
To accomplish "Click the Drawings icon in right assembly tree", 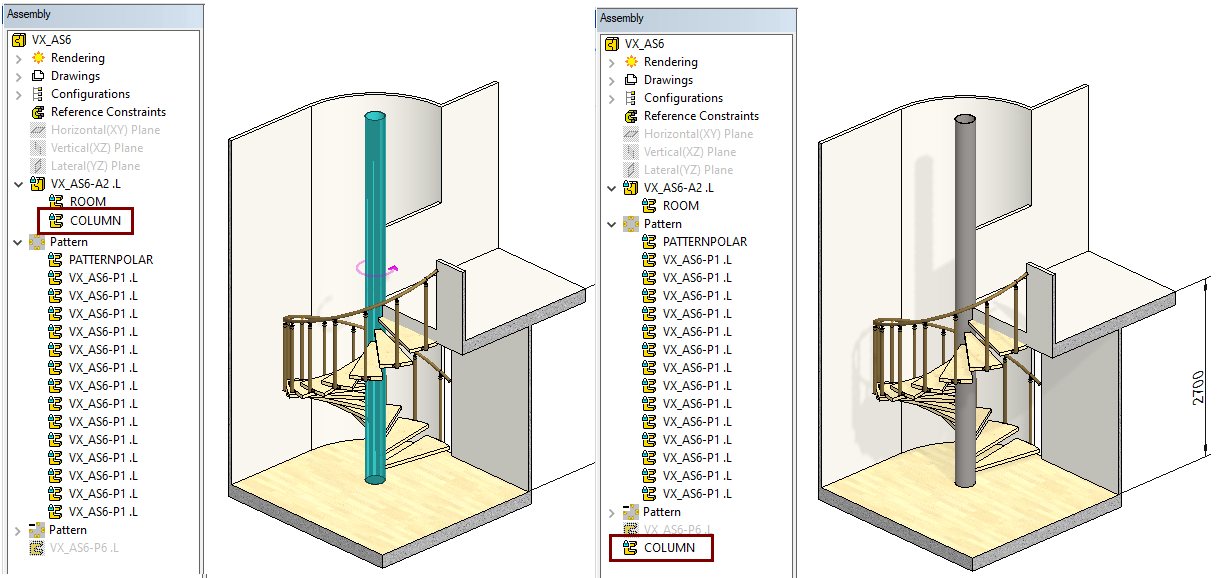I will point(631,80).
